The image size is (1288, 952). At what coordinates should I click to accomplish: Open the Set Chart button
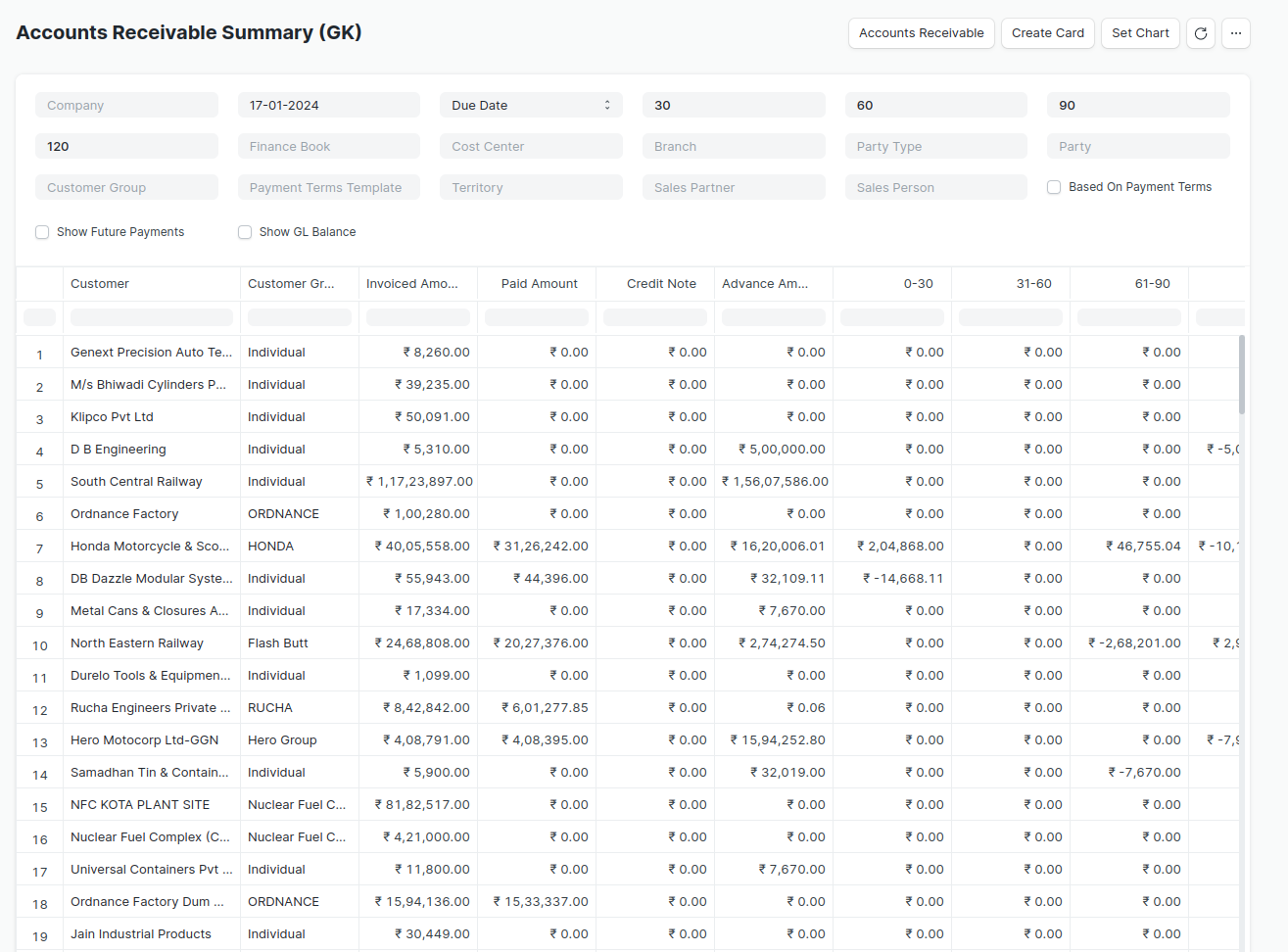tap(1140, 33)
